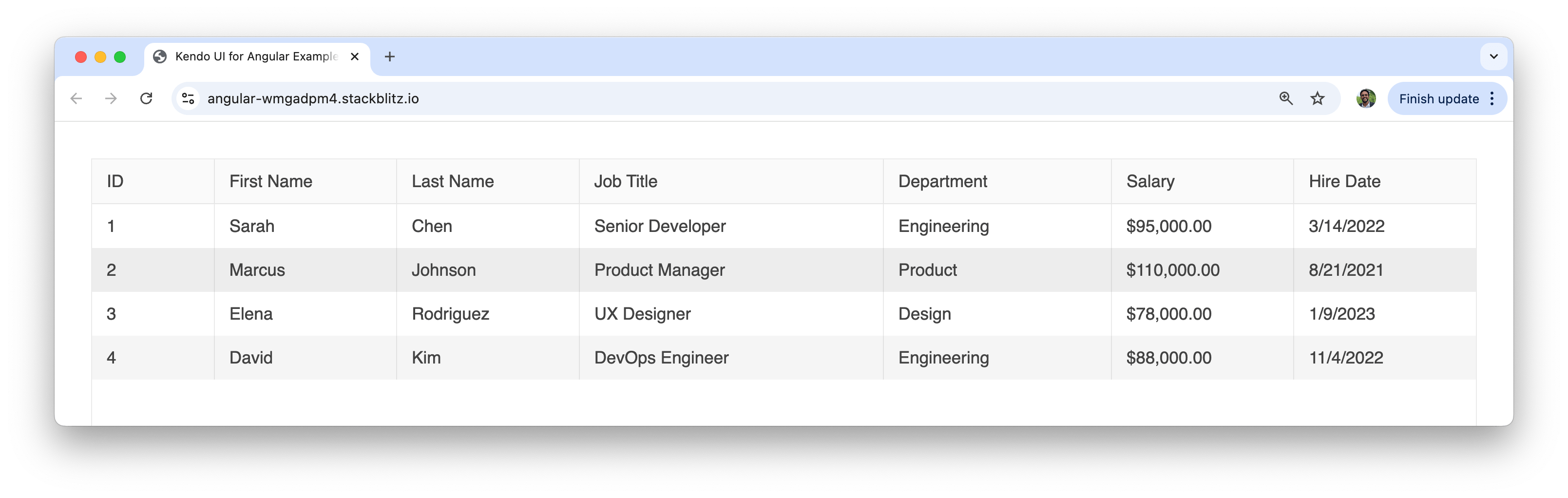Expand the tab search dropdown chevron
This screenshot has width=1568, height=498.
tap(1493, 57)
